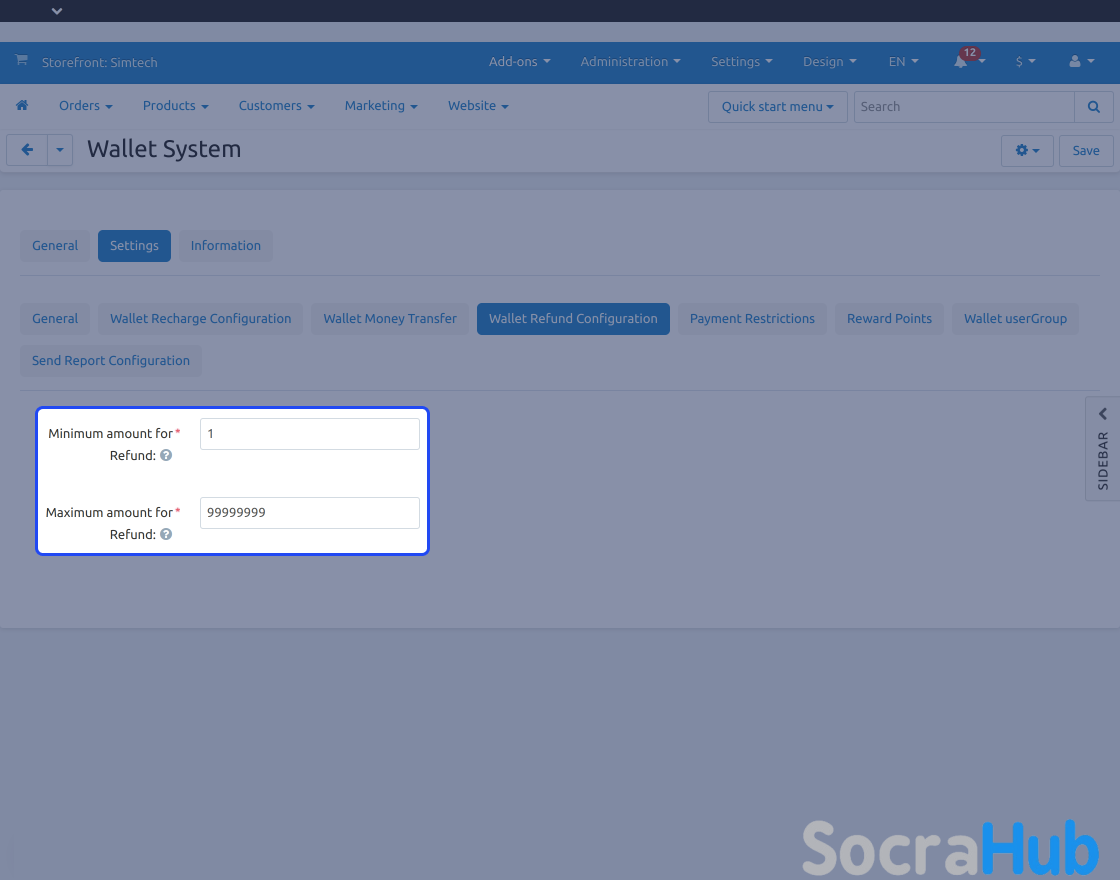This screenshot has width=1120, height=880.
Task: Focus the Minimum amount for Refund field
Action: click(310, 434)
